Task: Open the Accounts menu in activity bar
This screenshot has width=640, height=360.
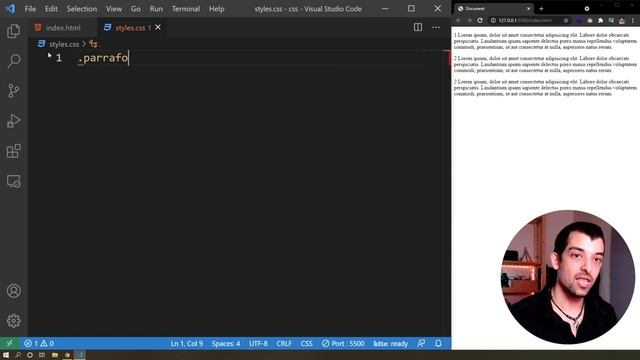Action: tap(13, 291)
